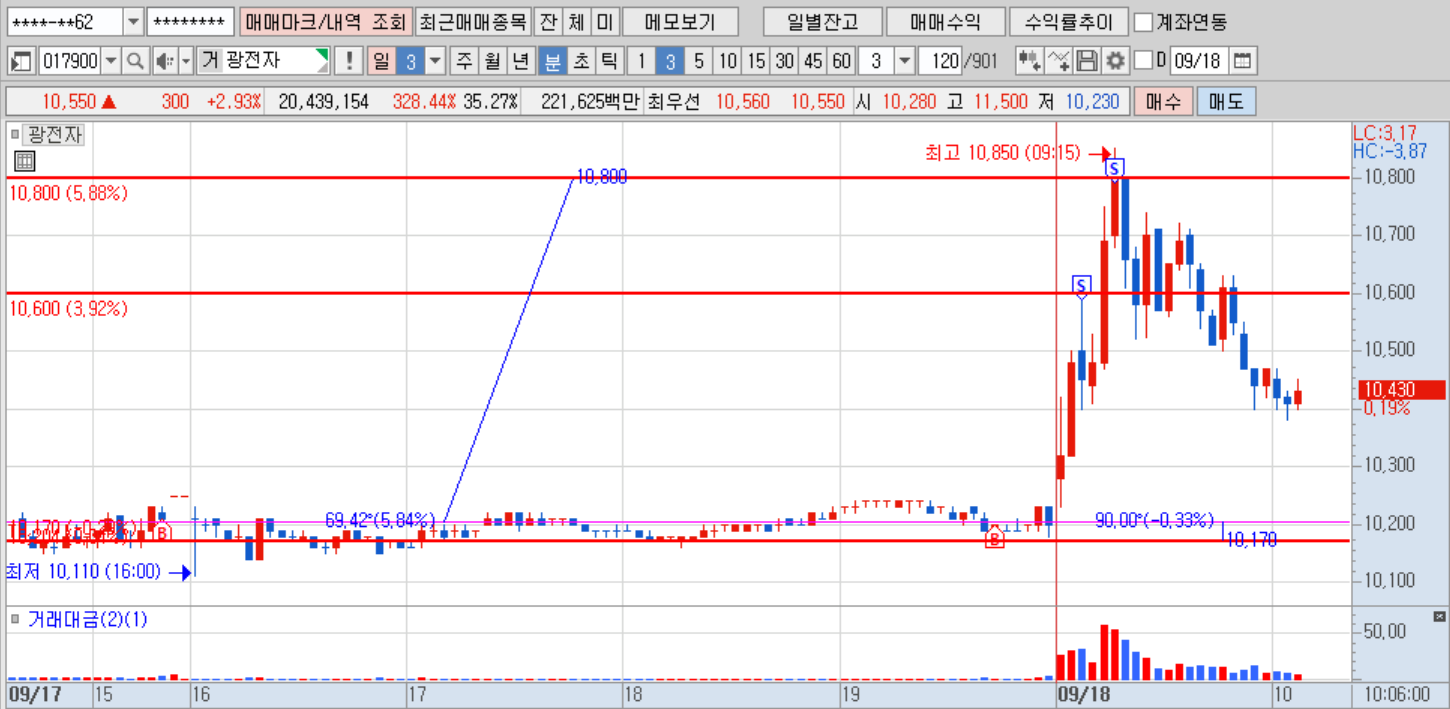Expand the speaker options dropdown arrow
Viewport: 1450px width, 709px height.
186,61
